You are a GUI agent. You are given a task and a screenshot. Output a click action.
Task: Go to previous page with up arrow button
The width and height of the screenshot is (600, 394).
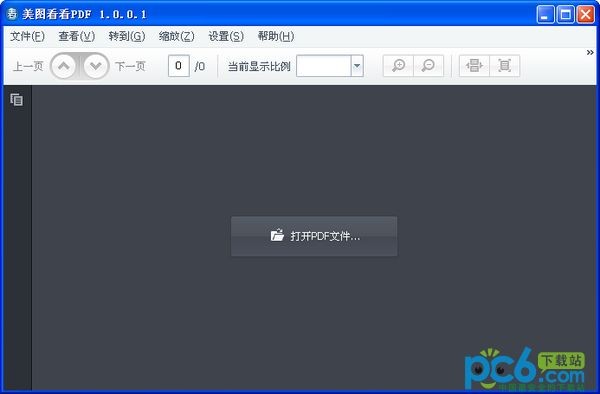coord(64,66)
